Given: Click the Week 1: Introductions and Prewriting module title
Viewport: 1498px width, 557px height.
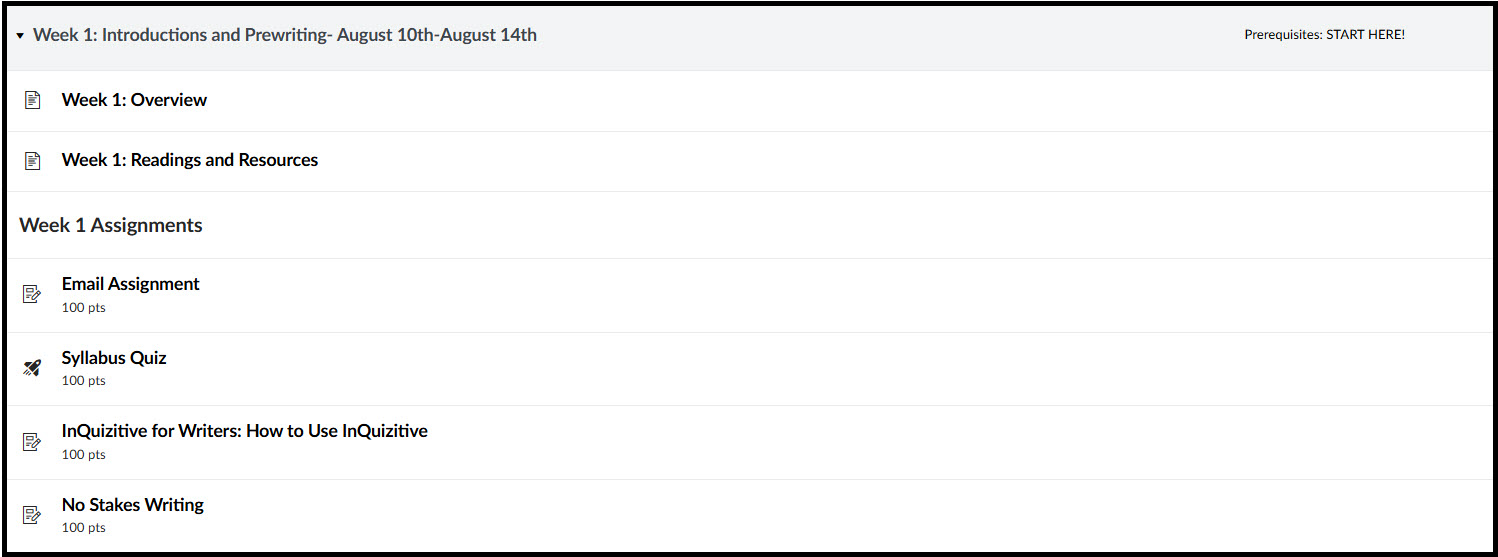Looking at the screenshot, I should click(x=285, y=35).
